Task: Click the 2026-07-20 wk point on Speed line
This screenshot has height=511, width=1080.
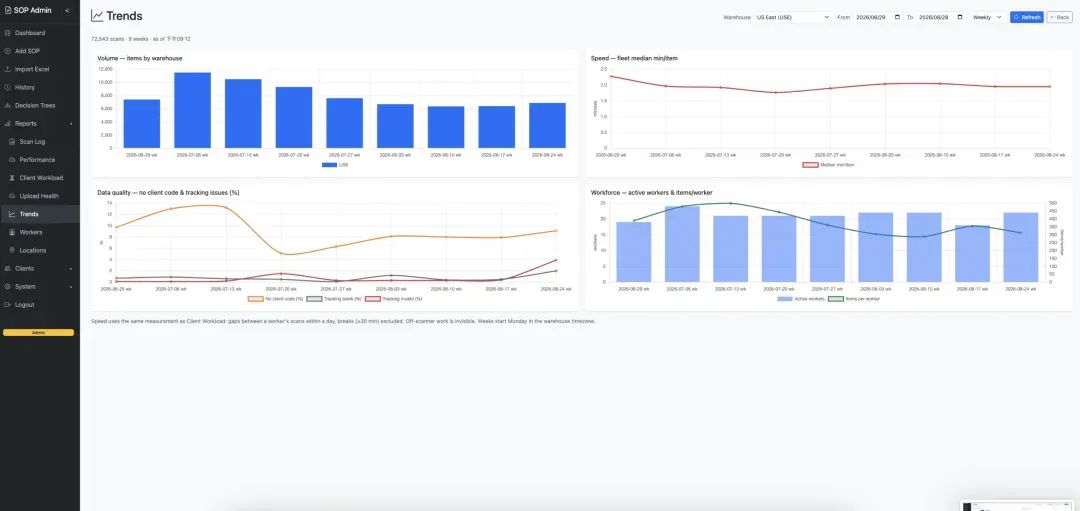Action: 776,92
